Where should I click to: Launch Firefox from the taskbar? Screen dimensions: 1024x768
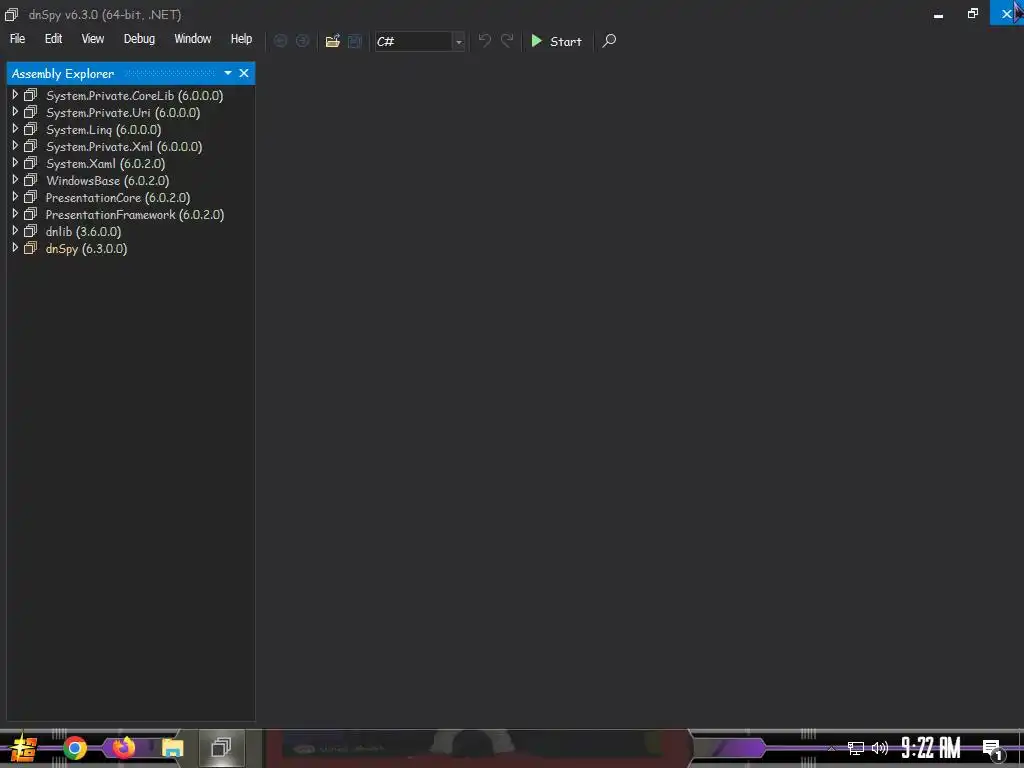pos(123,747)
